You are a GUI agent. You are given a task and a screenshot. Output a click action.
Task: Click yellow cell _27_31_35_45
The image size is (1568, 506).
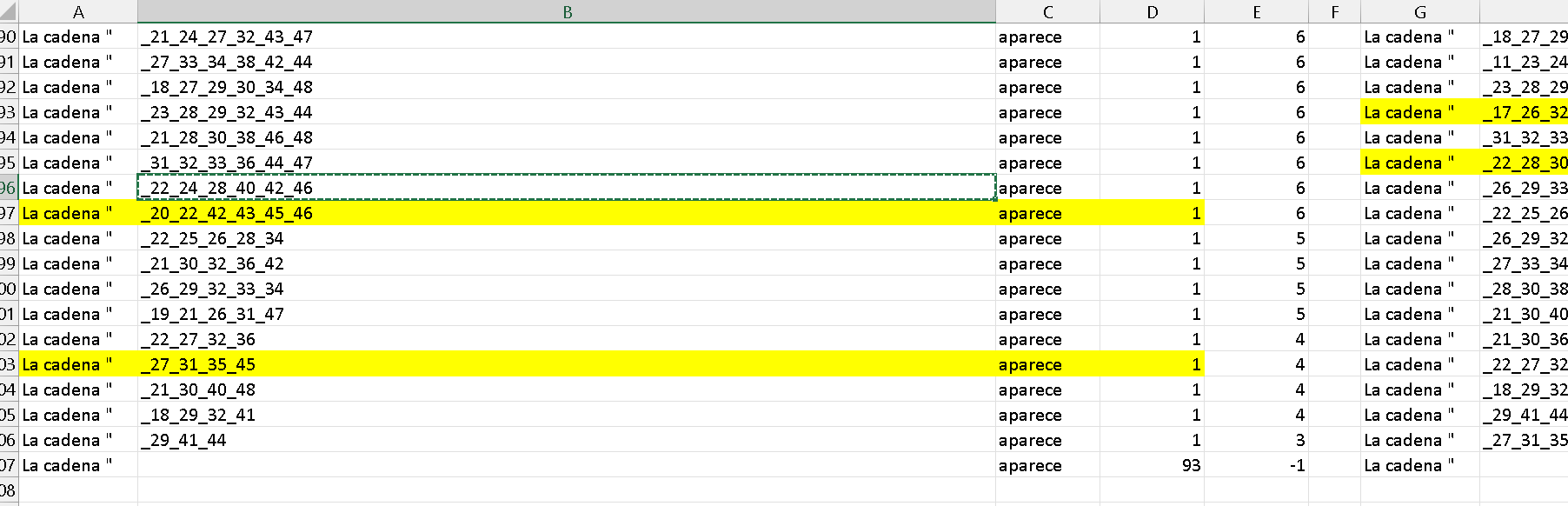[x=567, y=364]
